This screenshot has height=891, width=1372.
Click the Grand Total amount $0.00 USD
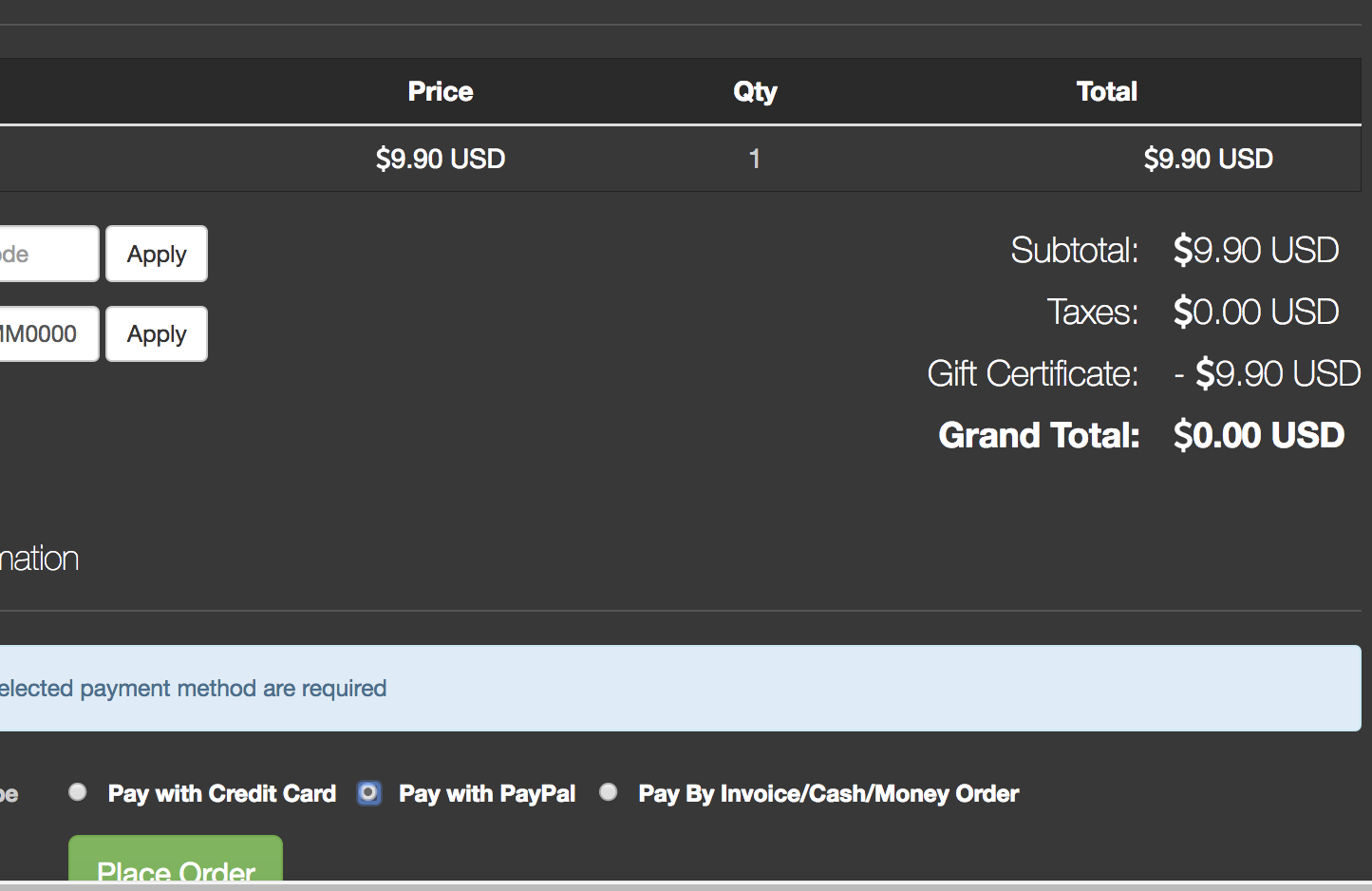click(x=1258, y=435)
